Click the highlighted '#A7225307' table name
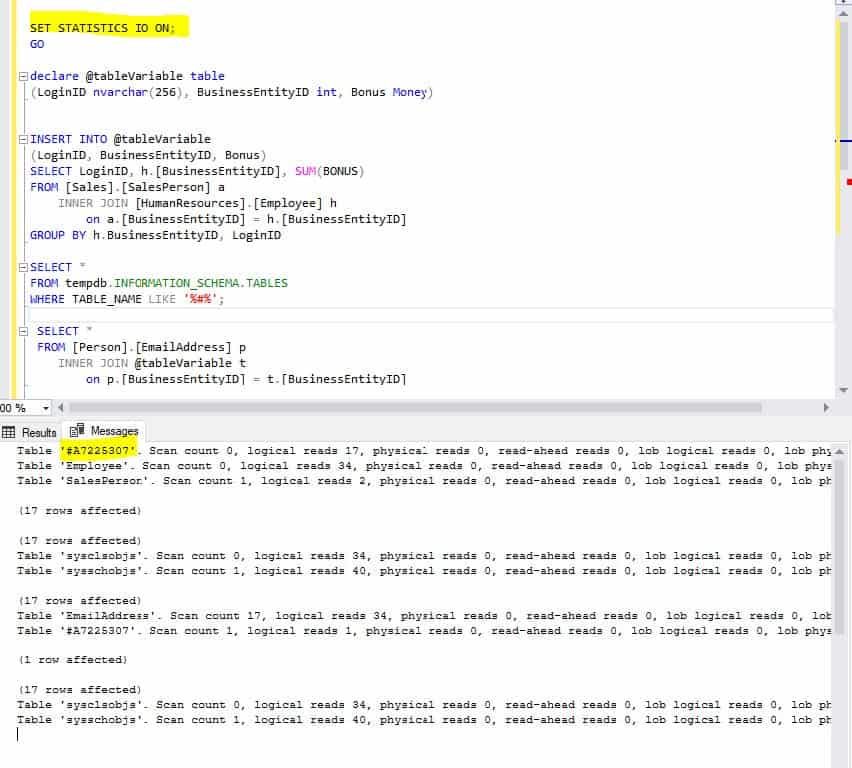852x768 pixels. coord(98,451)
